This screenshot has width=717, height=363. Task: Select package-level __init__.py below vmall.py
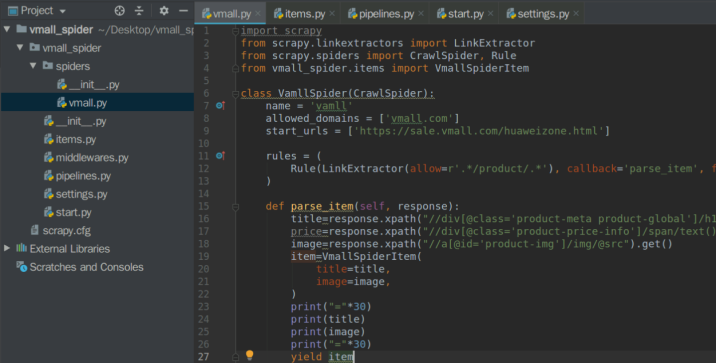pos(75,121)
